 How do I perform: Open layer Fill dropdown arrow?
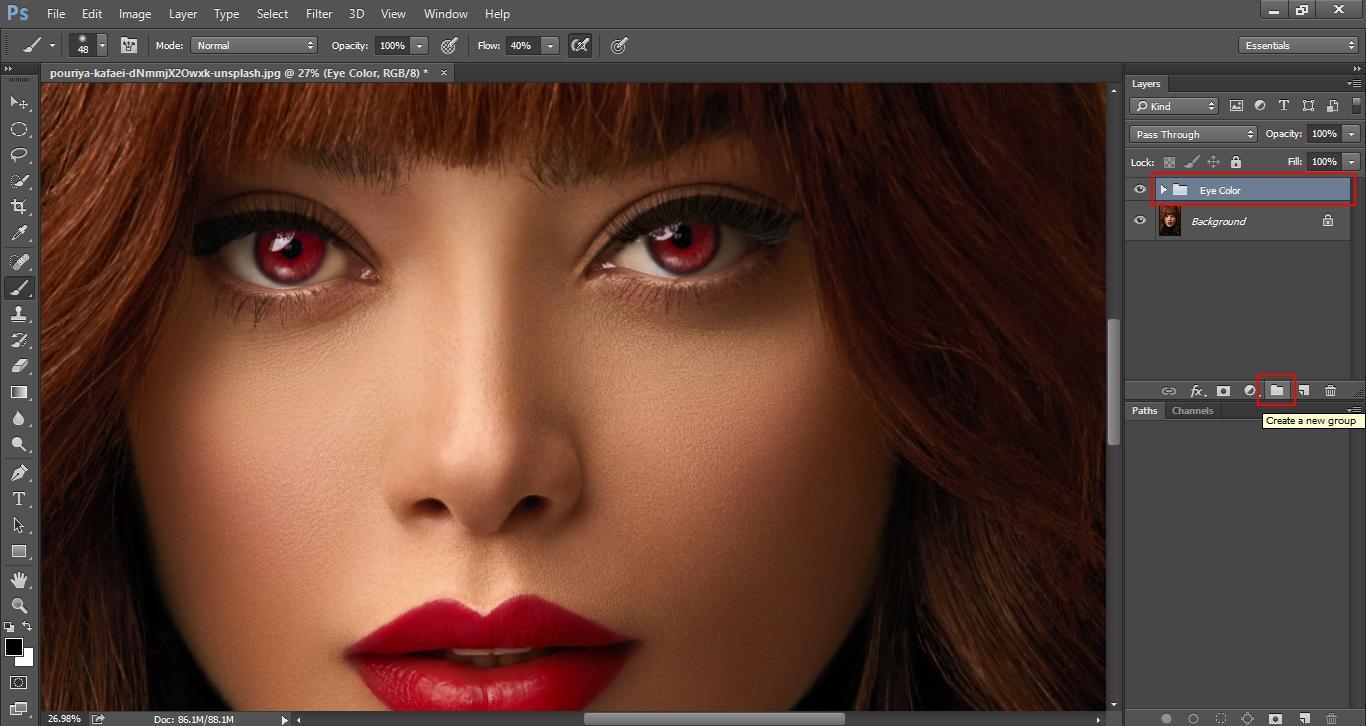pos(1351,162)
